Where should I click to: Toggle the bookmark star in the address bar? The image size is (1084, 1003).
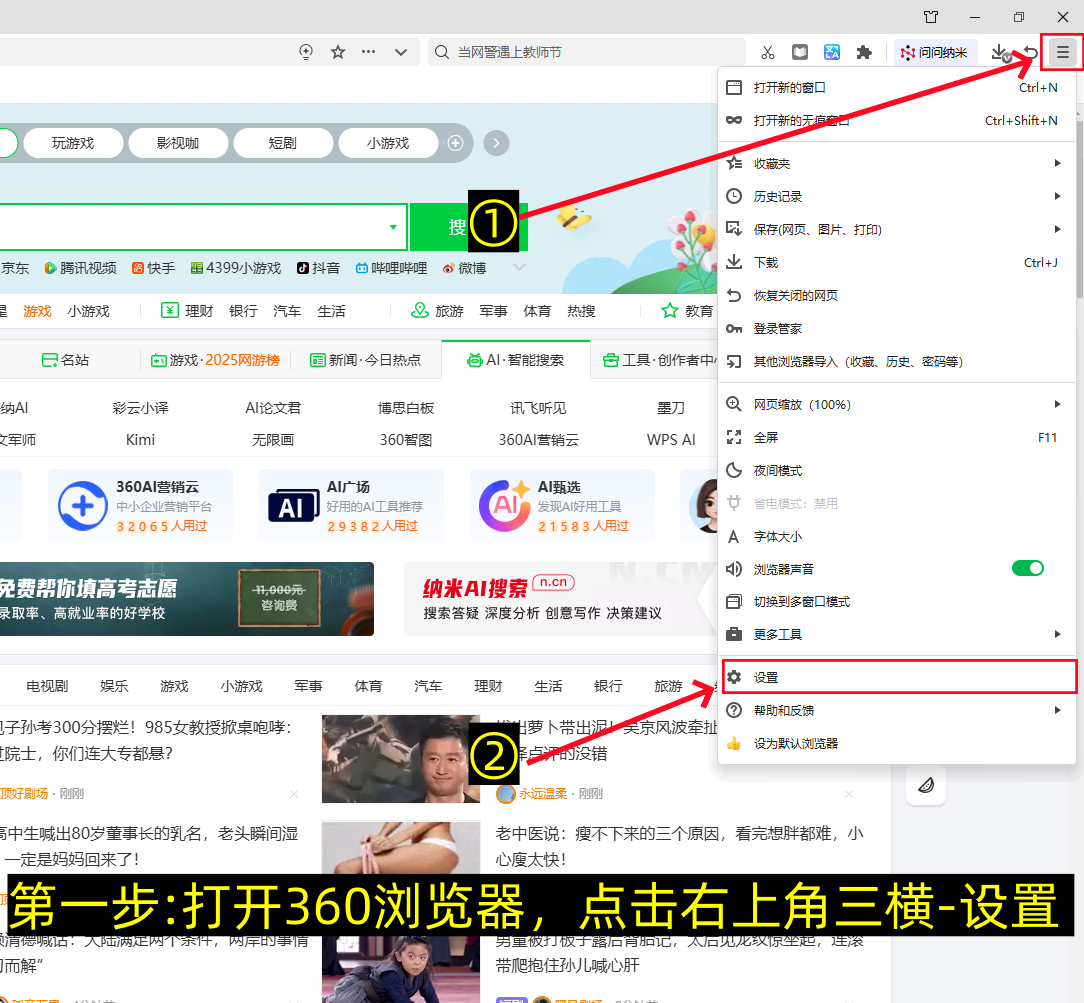click(x=338, y=51)
